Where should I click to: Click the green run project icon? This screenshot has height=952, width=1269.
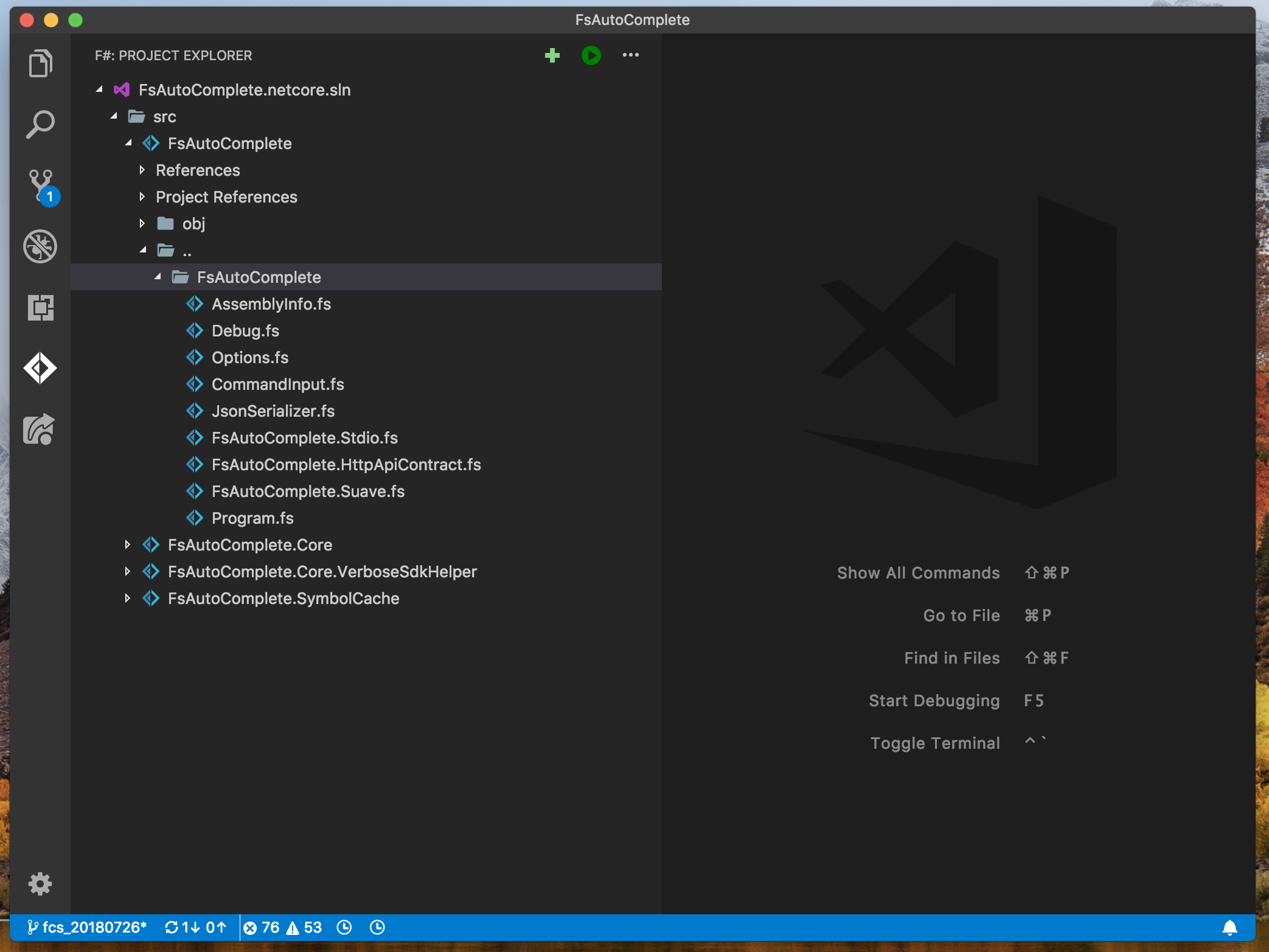pos(591,55)
